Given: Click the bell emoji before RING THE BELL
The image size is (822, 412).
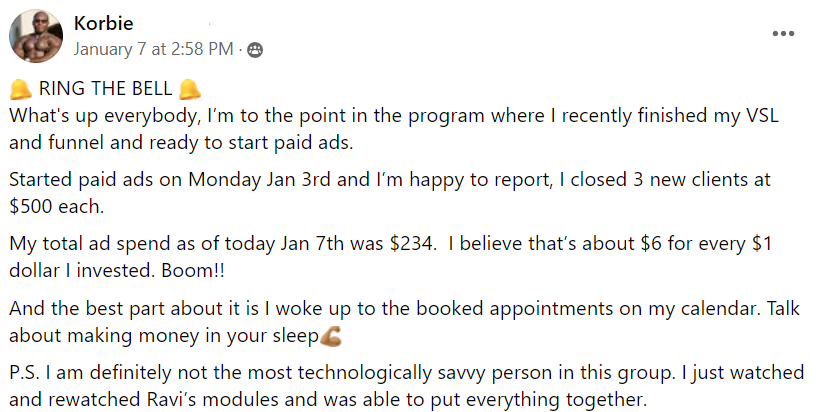Looking at the screenshot, I should (21, 89).
